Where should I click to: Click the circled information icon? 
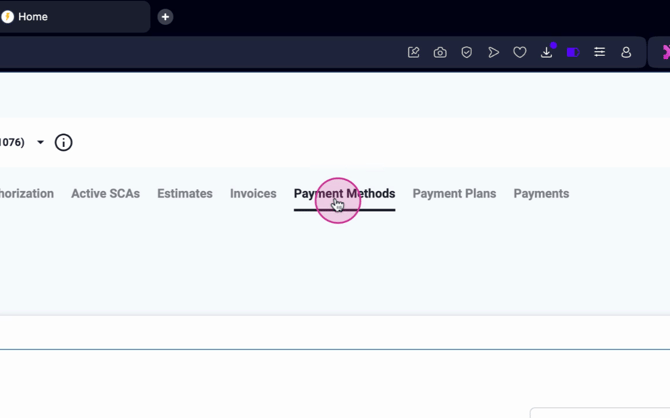63,143
